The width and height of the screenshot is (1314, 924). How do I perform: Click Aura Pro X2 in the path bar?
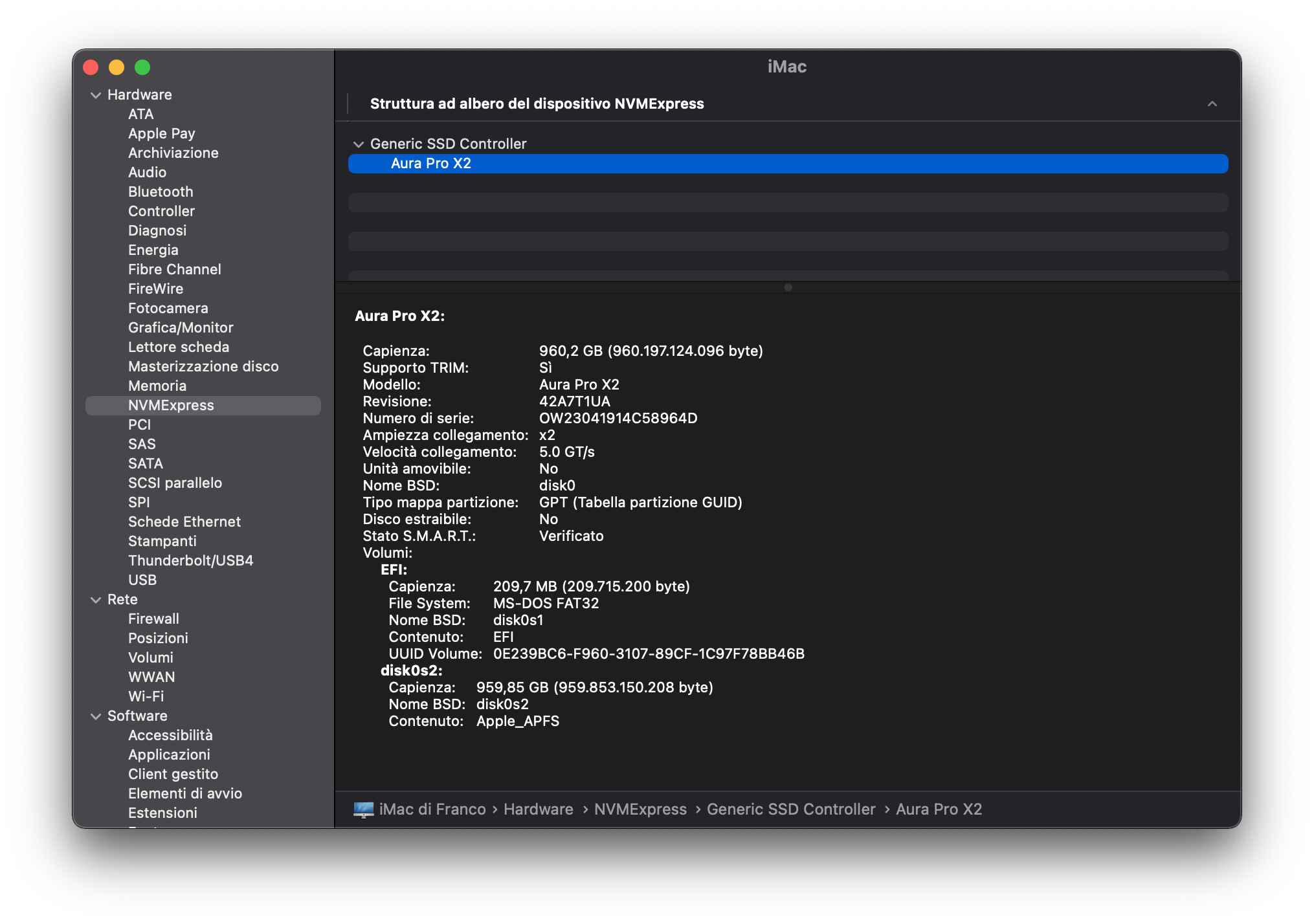[x=939, y=809]
